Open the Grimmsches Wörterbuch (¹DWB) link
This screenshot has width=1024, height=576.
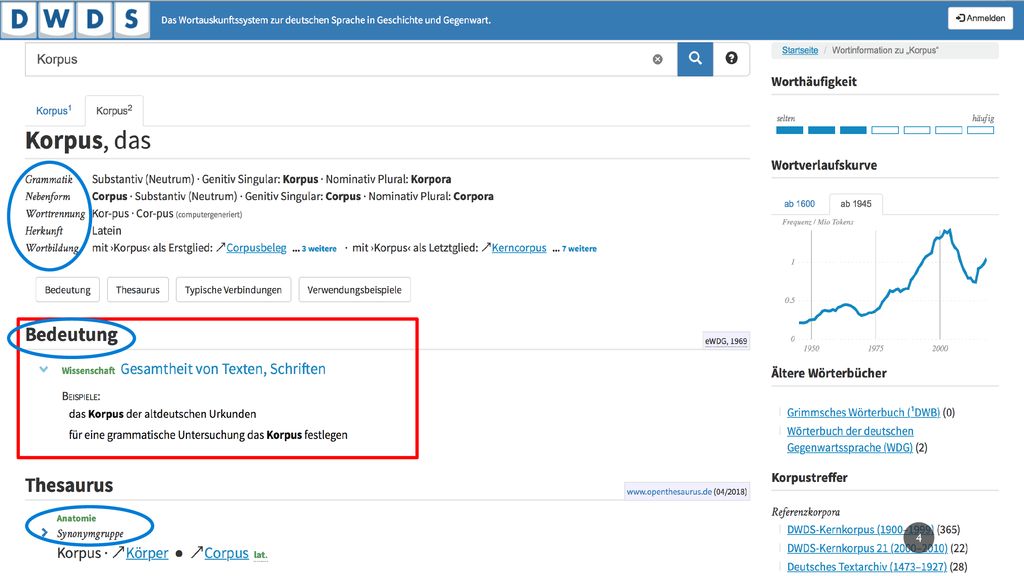pos(863,413)
